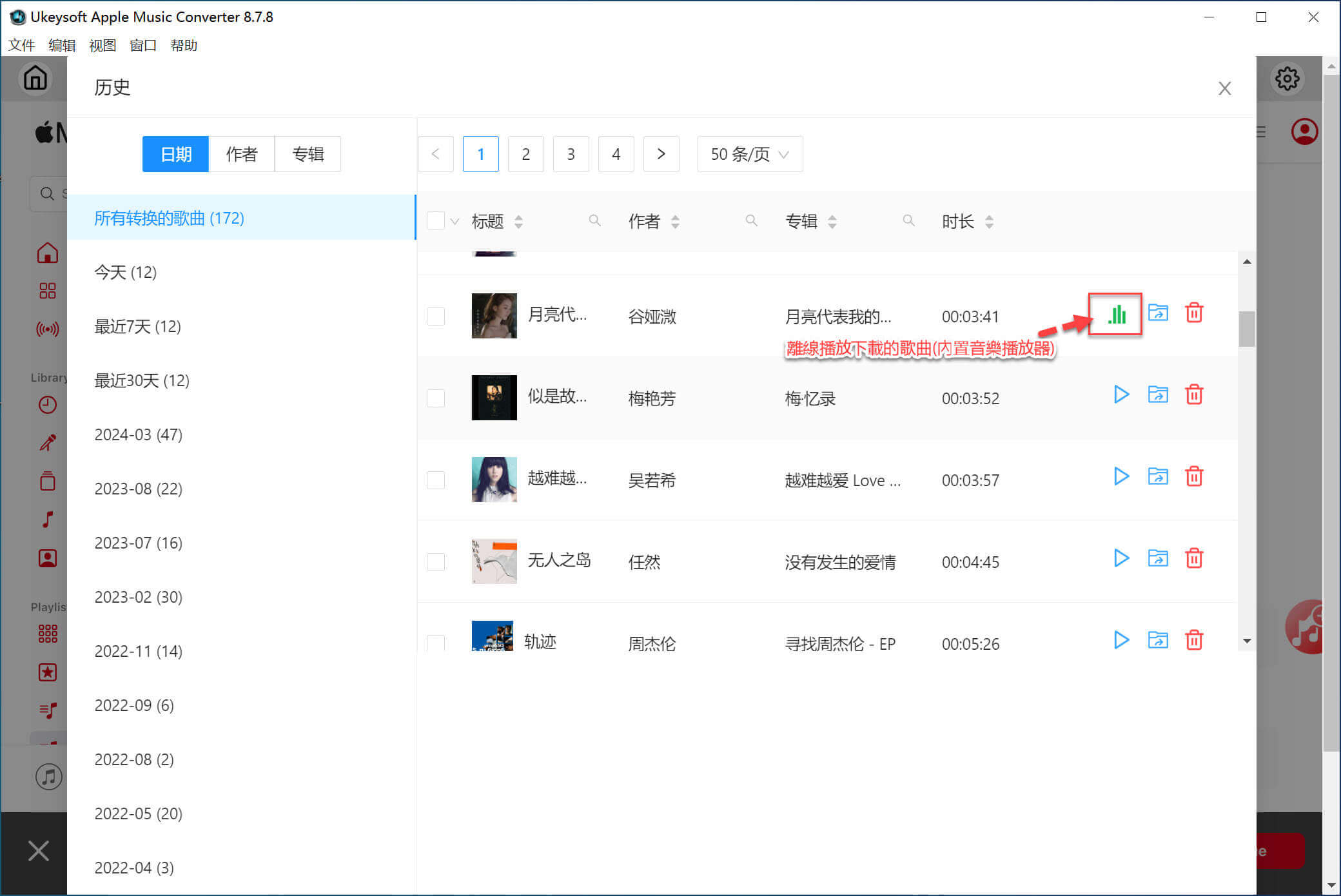Delete the 轨迹 track by 周杰伦
The height and width of the screenshot is (896, 1341).
point(1194,640)
